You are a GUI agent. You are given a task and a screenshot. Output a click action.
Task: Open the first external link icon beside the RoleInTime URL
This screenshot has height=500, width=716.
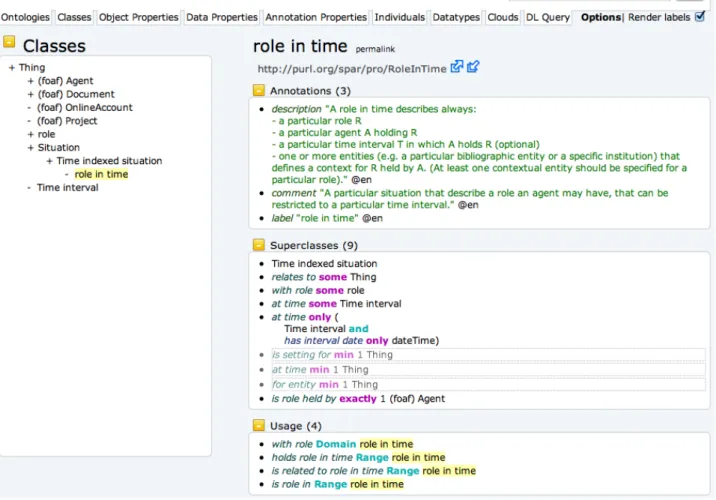457,67
